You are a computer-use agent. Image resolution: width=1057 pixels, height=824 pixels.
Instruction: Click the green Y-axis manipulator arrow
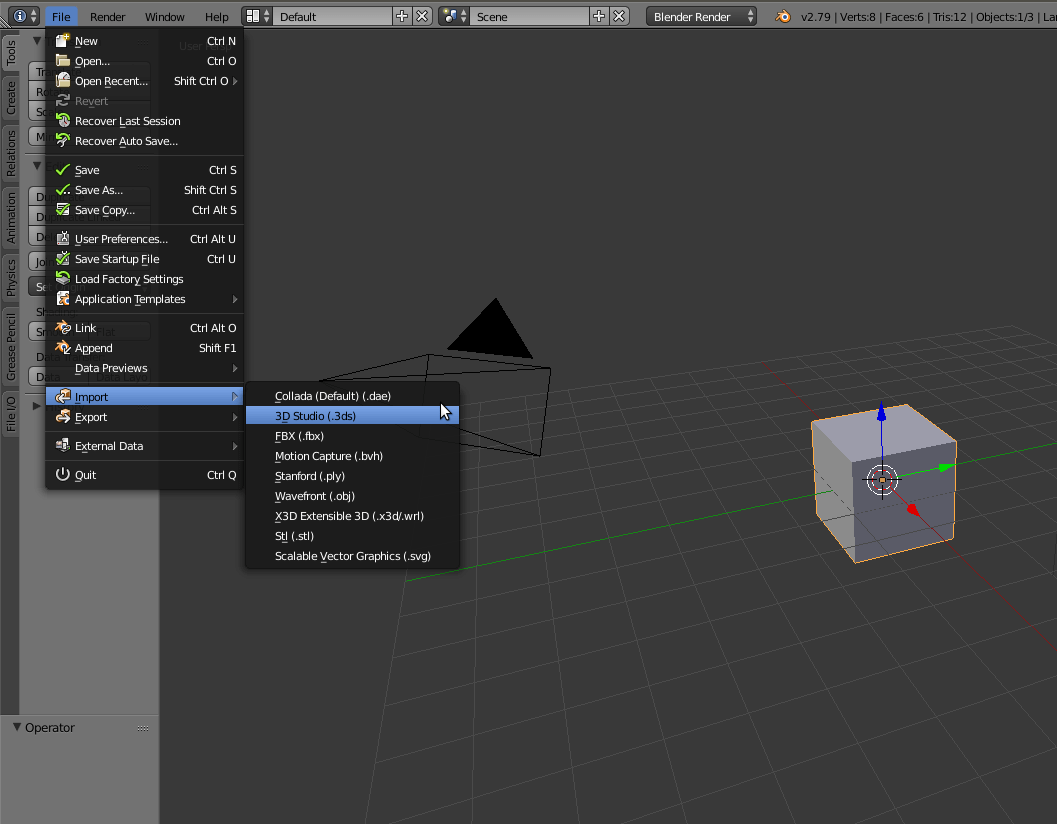pyautogui.click(x=946, y=467)
